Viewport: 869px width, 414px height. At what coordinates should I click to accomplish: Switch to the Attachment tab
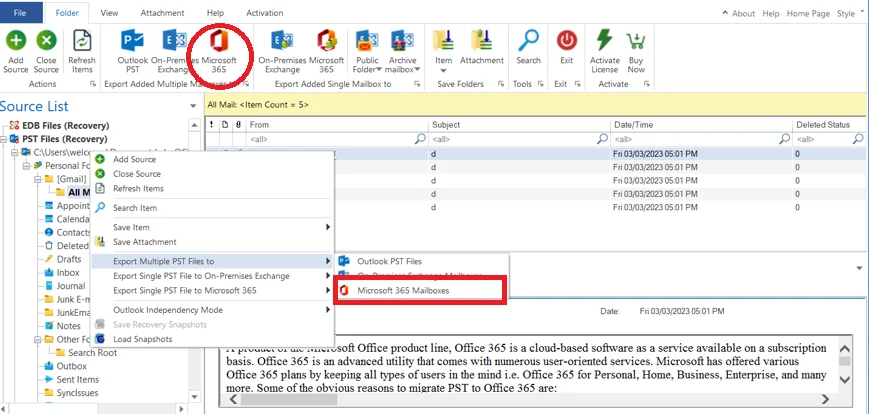point(162,13)
